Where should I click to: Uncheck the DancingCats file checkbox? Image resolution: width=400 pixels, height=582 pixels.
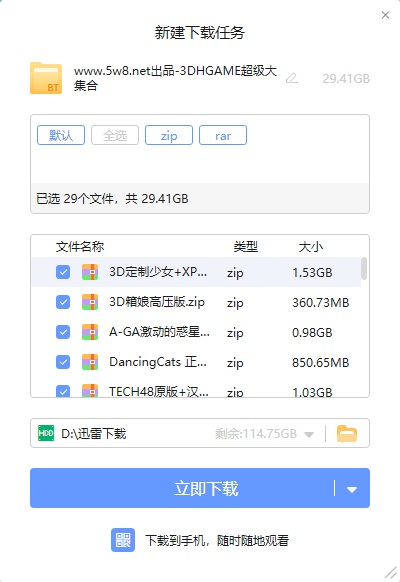[x=63, y=362]
